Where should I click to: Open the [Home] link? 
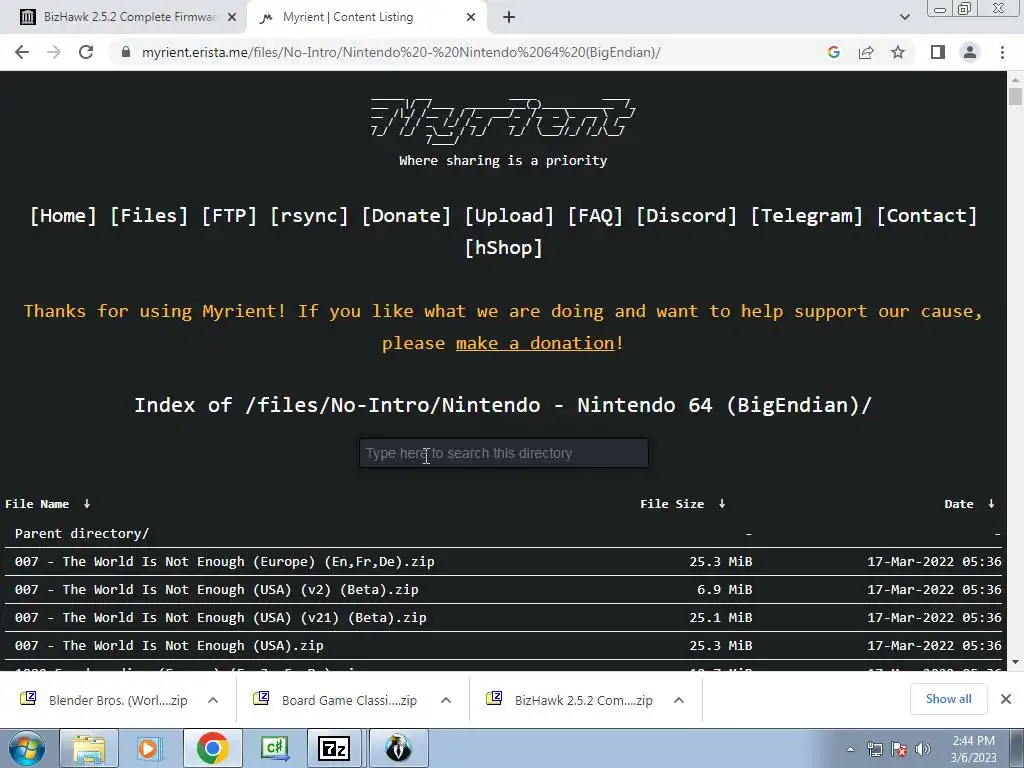tap(63, 216)
